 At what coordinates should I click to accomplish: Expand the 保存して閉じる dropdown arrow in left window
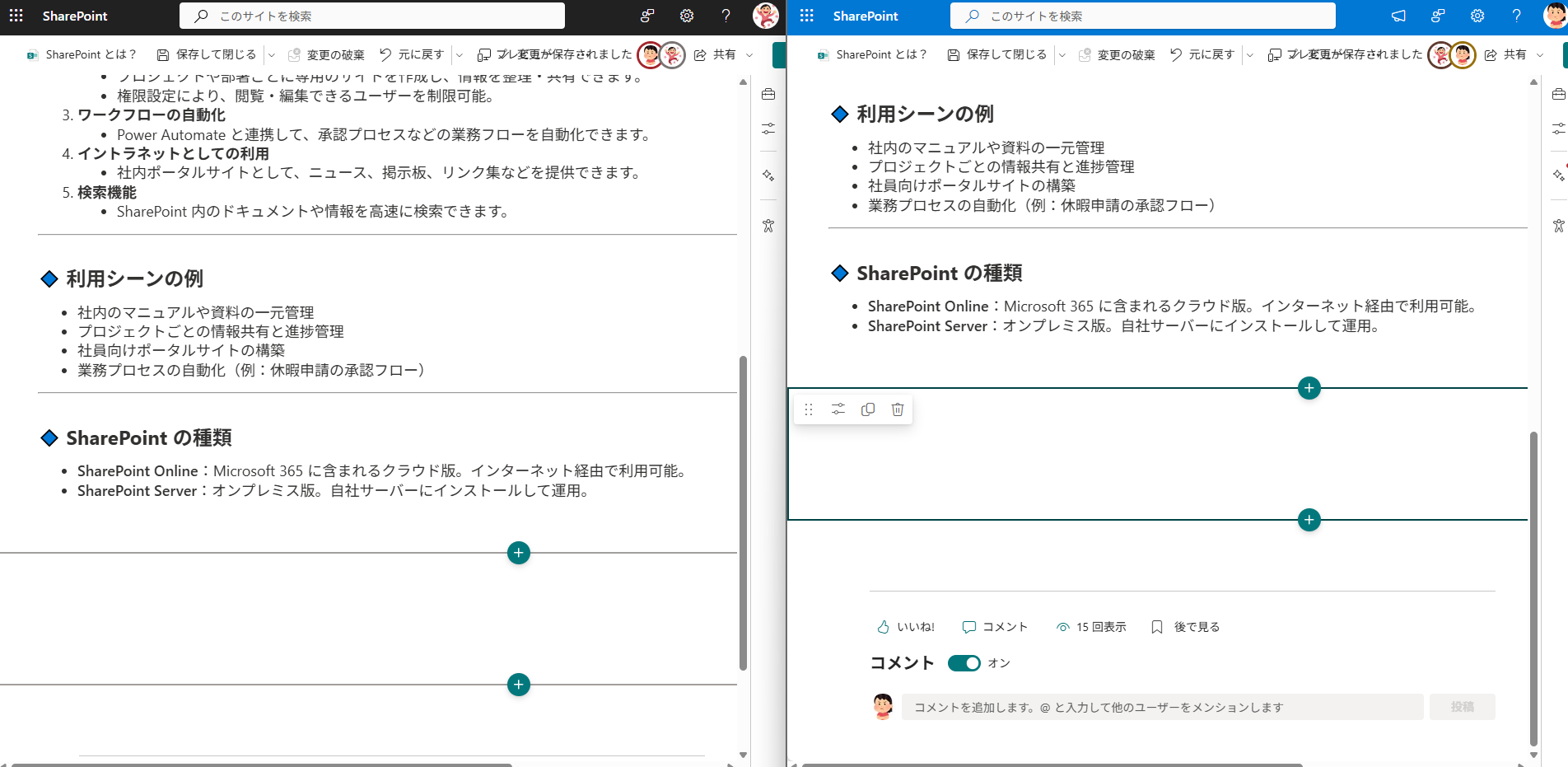(272, 54)
